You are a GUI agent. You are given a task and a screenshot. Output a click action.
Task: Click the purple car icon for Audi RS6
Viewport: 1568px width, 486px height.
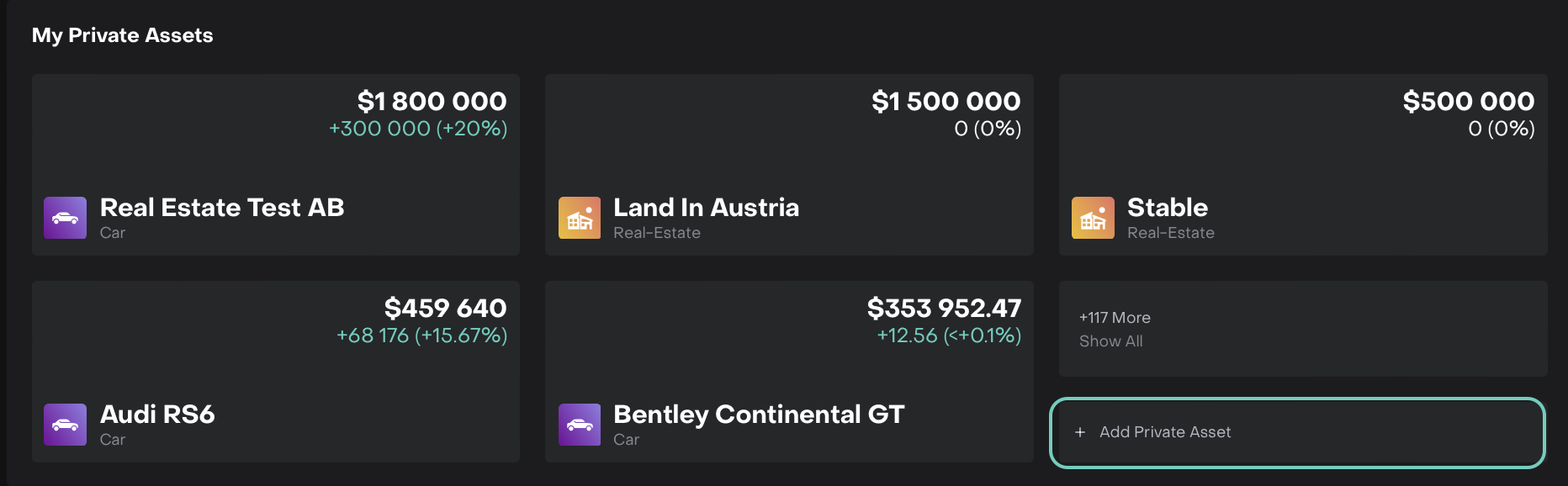pyautogui.click(x=65, y=425)
